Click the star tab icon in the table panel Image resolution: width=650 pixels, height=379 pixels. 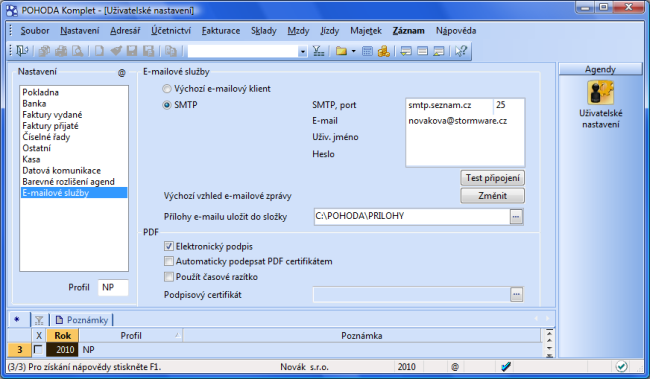(17, 319)
